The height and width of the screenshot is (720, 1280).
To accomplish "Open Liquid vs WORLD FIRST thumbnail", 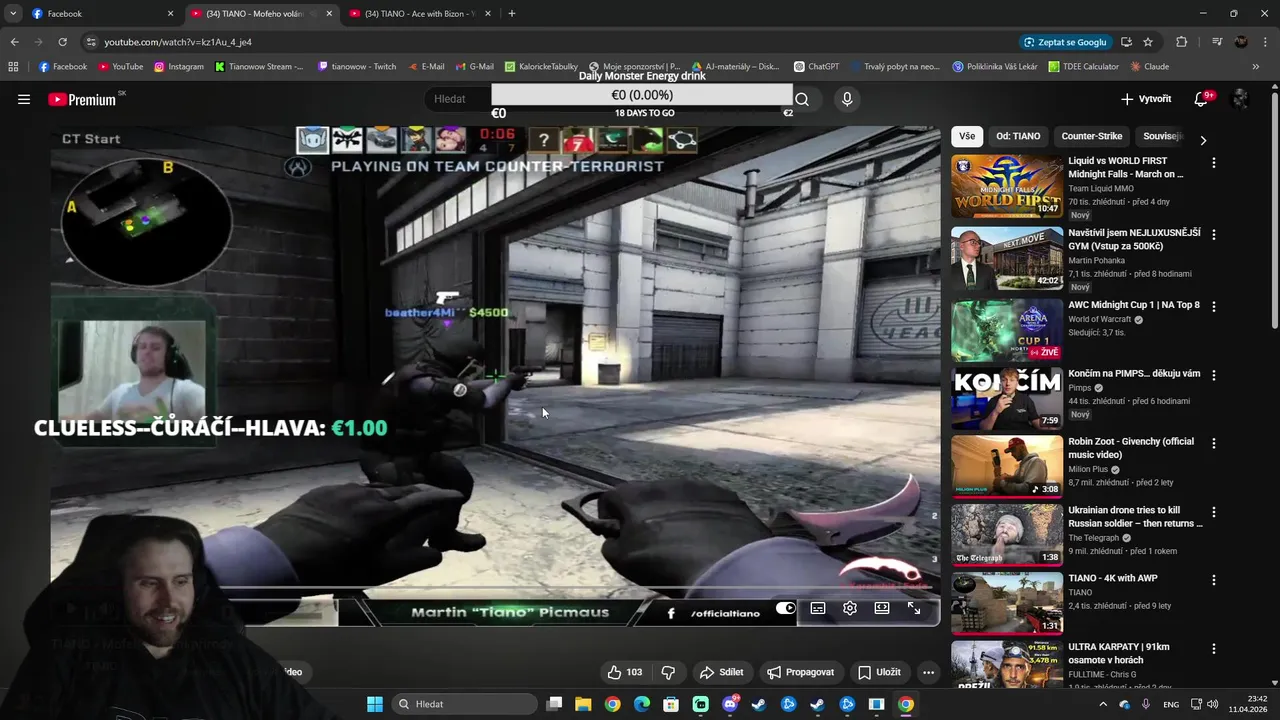I will click(x=1007, y=186).
